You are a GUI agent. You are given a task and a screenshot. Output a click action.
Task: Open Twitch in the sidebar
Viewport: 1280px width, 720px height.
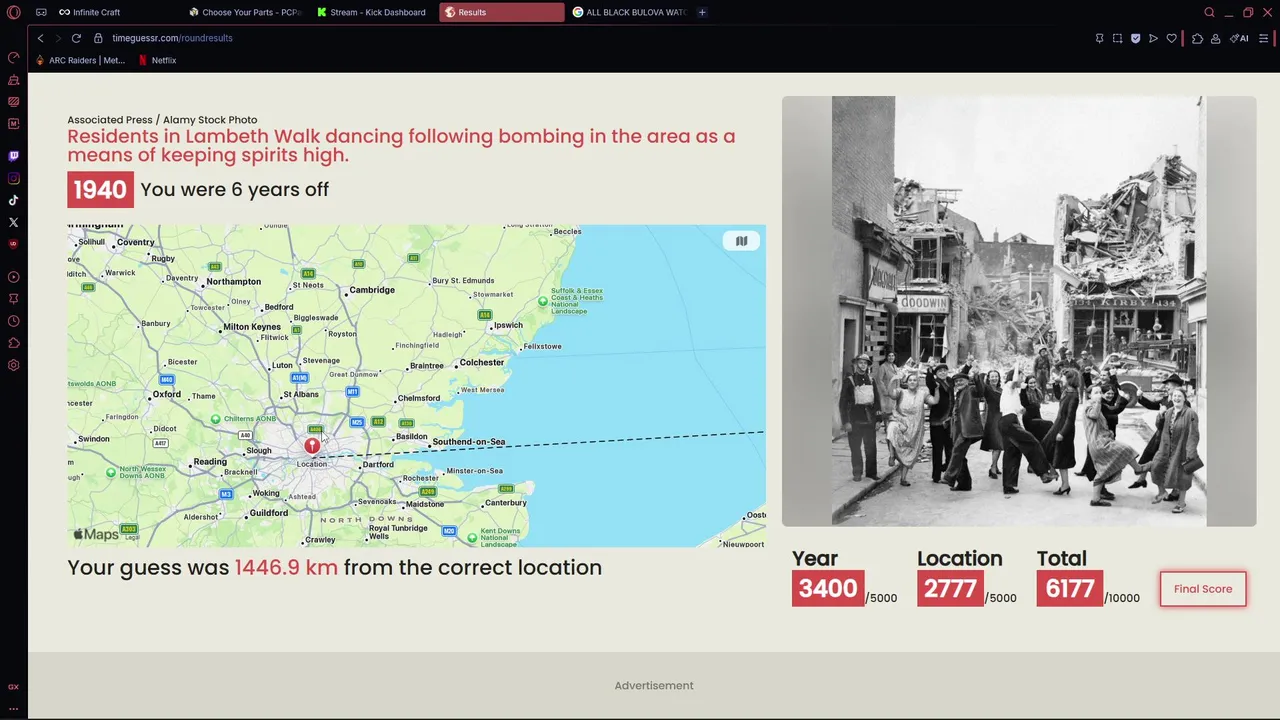14,156
